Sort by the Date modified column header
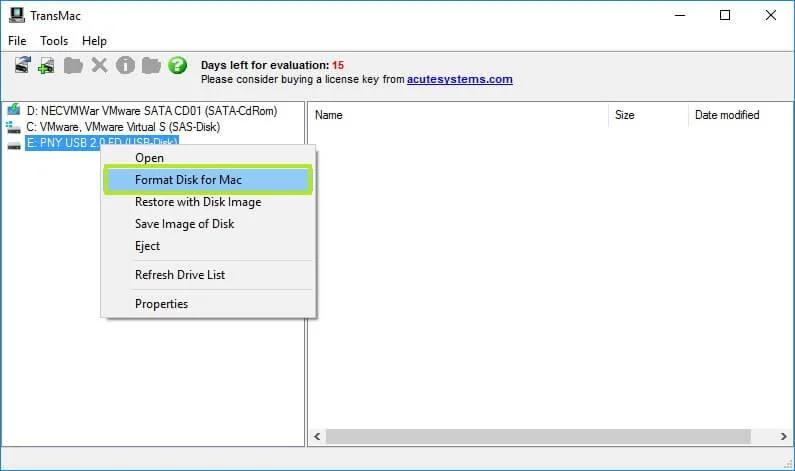The width and height of the screenshot is (795, 471). 741,115
